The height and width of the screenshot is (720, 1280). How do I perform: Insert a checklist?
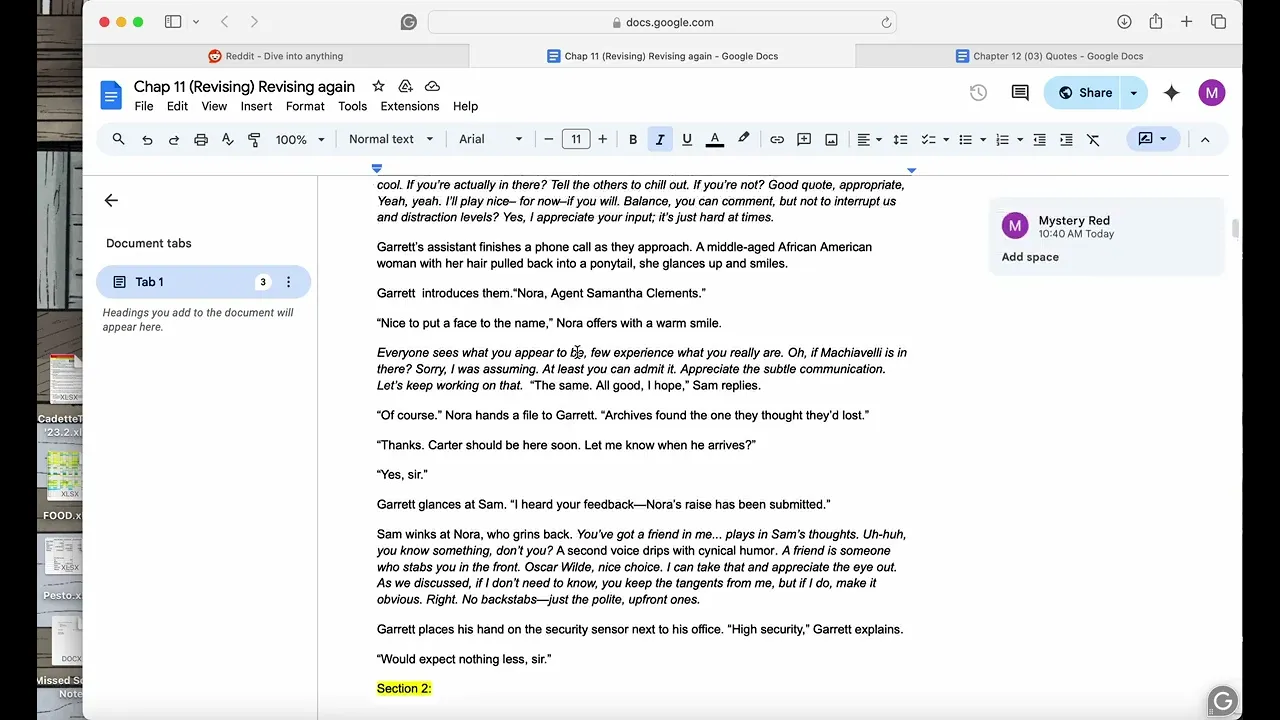point(928,140)
